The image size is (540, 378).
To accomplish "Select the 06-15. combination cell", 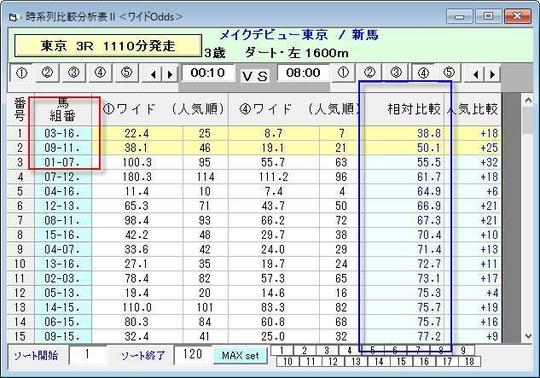I will click(x=63, y=322).
